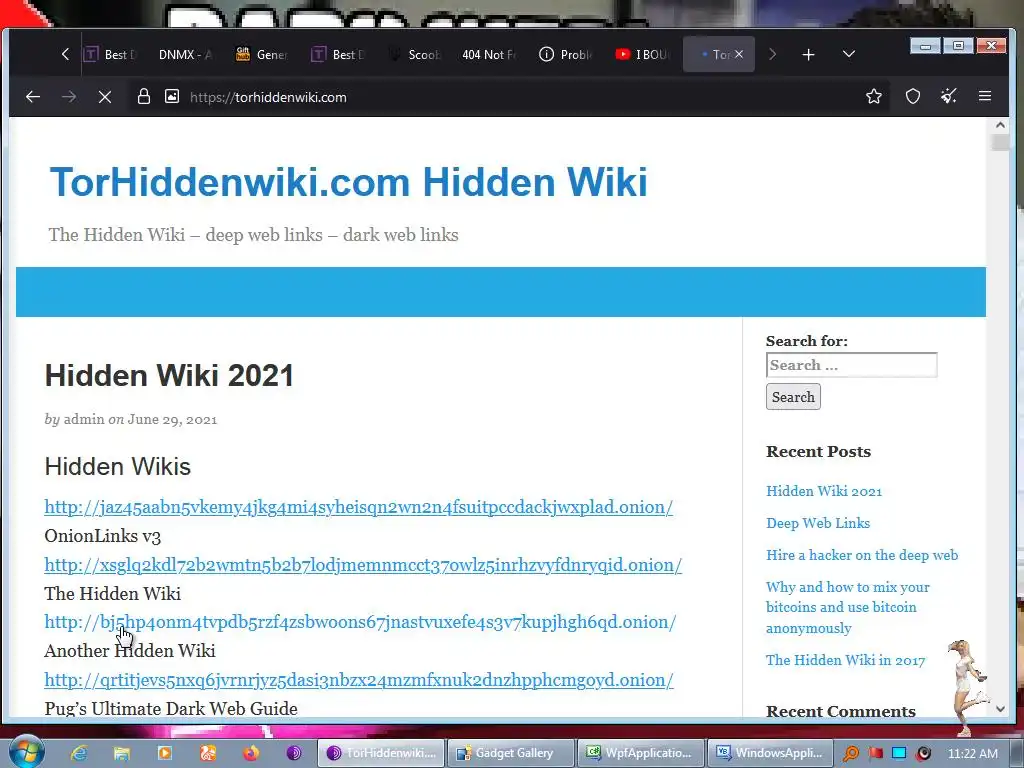Click the forward navigation arrow

(x=69, y=97)
